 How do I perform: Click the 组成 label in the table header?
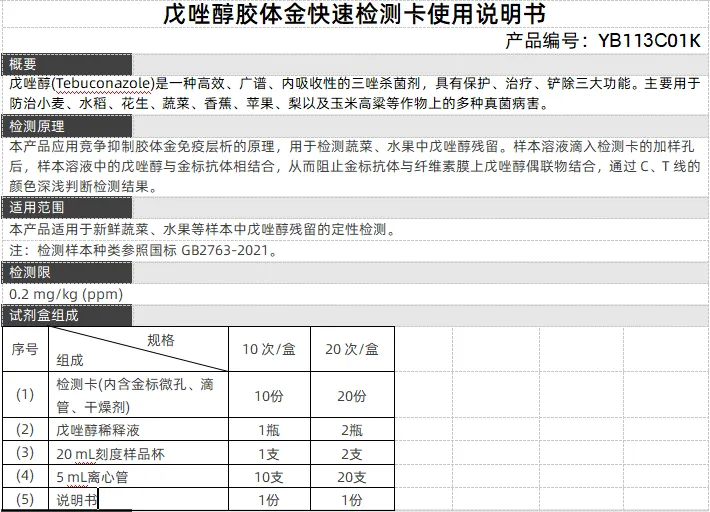pos(70,360)
